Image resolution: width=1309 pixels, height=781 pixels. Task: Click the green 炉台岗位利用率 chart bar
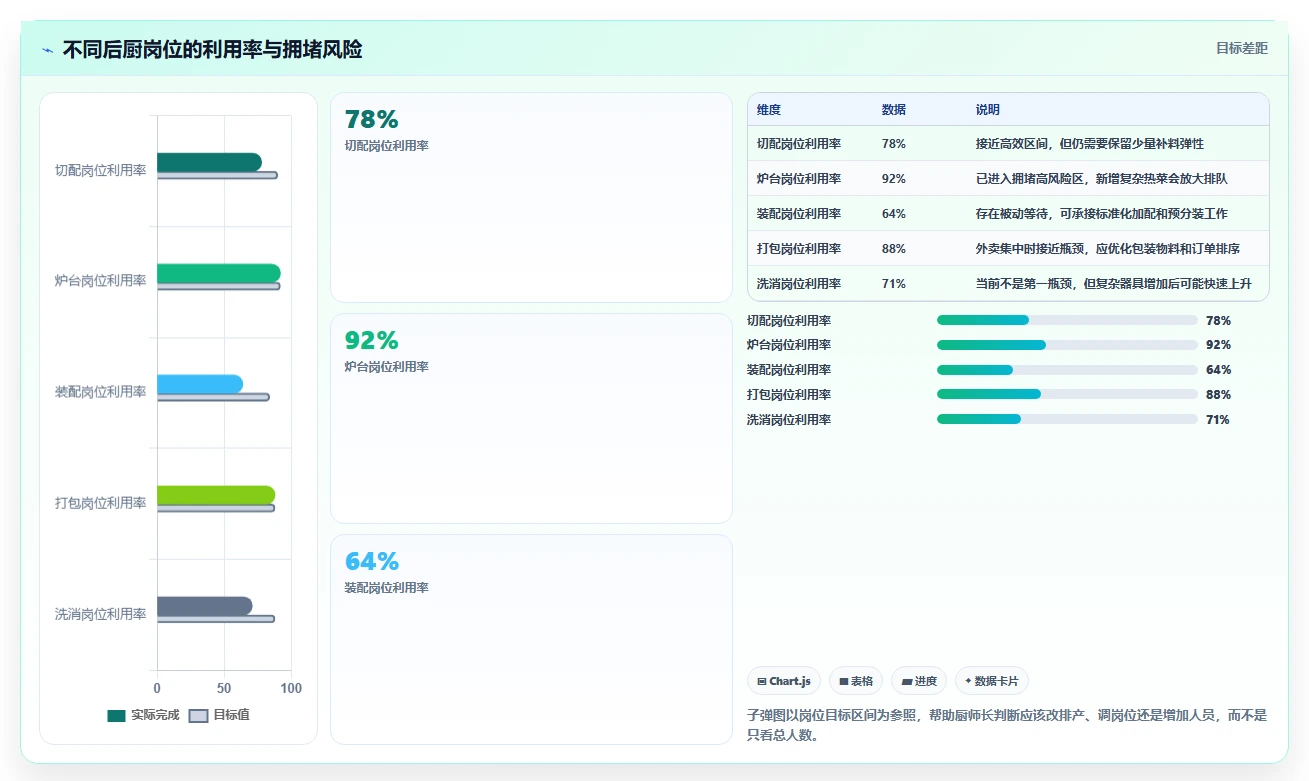pyautogui.click(x=219, y=273)
